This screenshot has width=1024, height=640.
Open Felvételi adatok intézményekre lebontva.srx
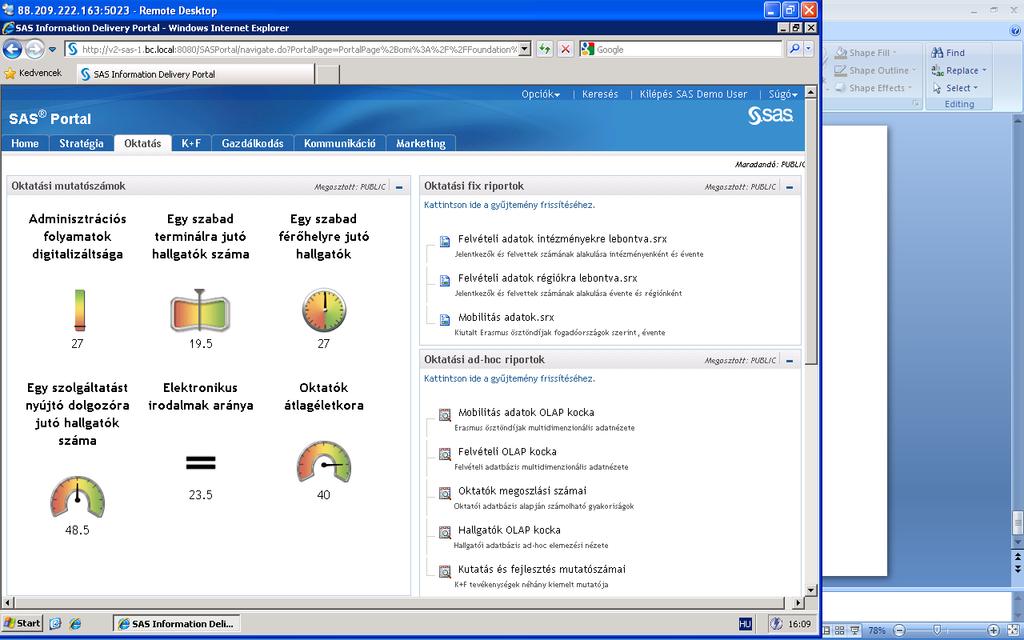[562, 239]
